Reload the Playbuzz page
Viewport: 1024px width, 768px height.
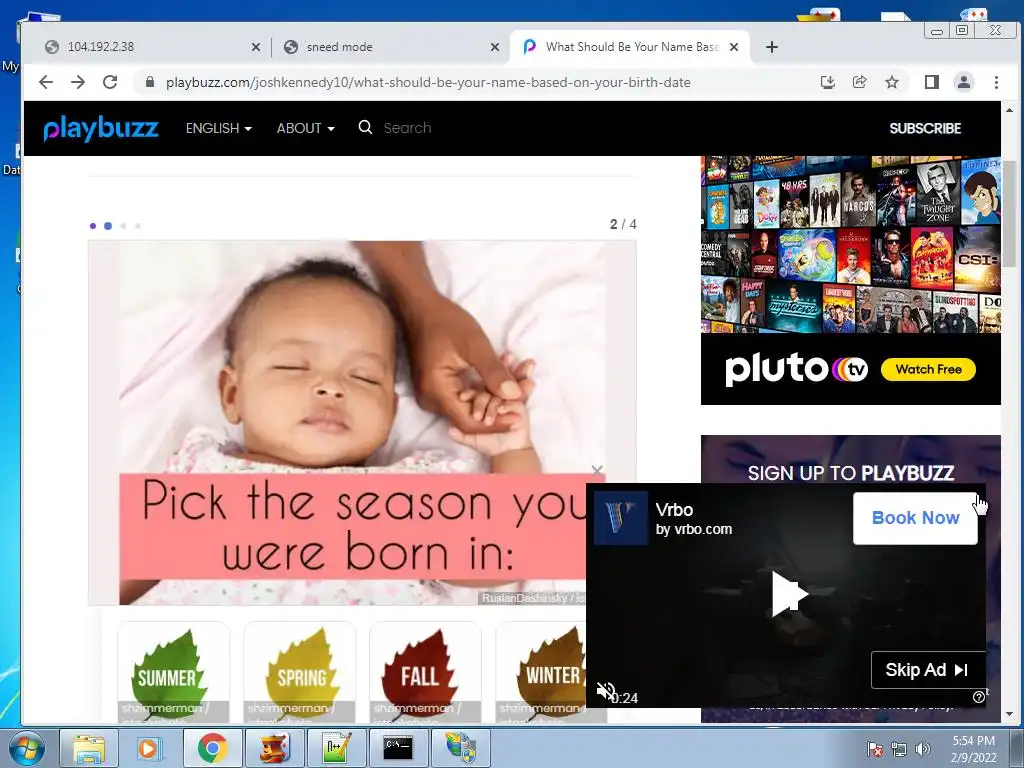110,82
